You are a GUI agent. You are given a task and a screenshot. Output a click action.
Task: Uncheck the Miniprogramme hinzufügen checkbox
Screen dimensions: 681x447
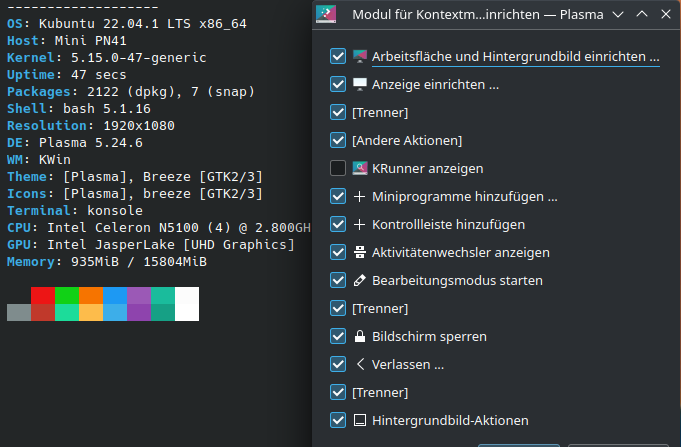coord(338,196)
